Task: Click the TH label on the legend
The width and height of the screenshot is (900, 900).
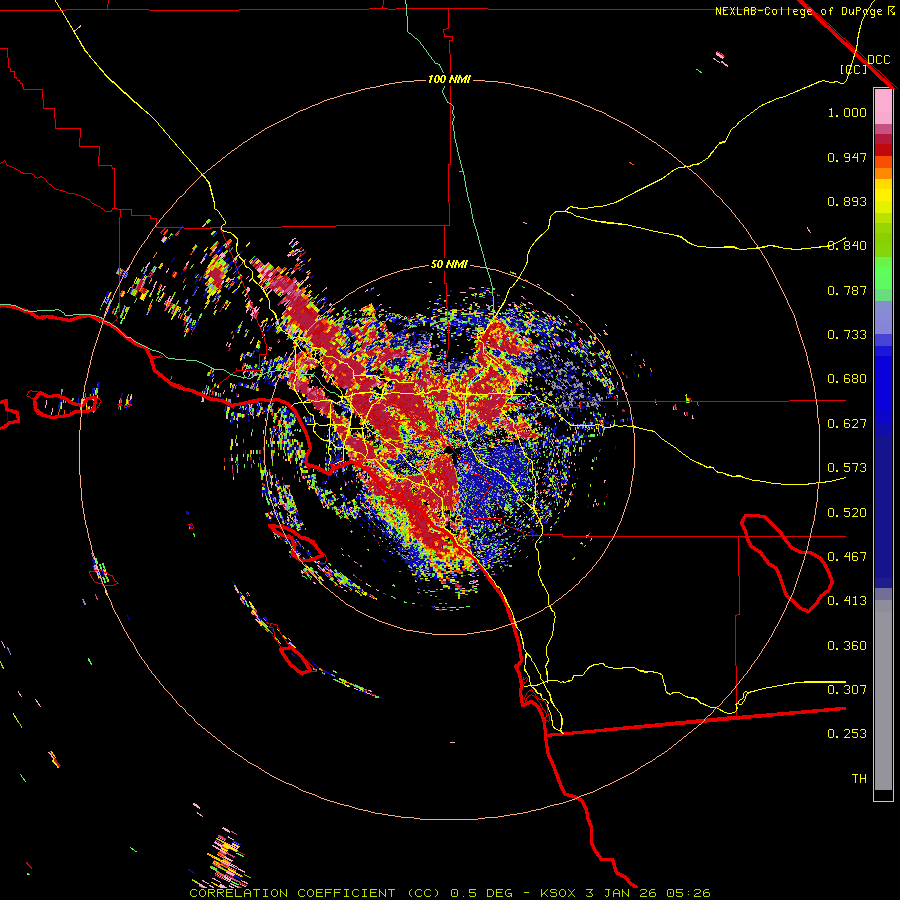Action: click(x=859, y=779)
